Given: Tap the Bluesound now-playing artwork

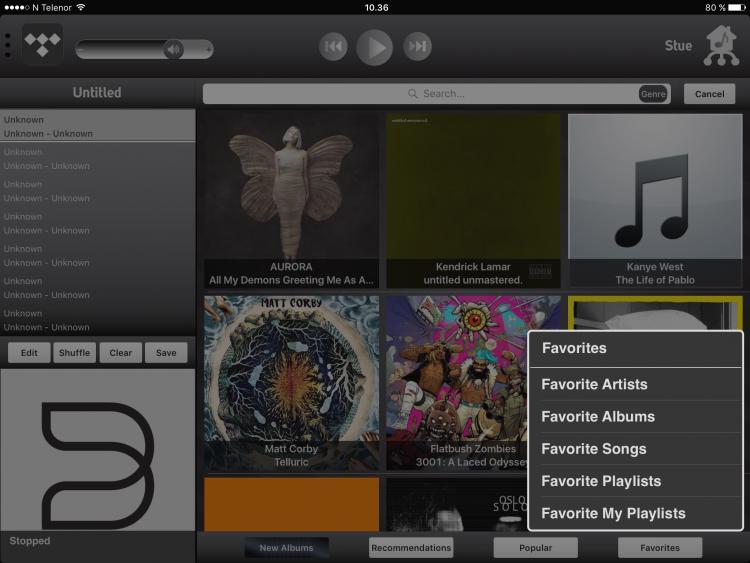Looking at the screenshot, I should pyautogui.click(x=98, y=450).
